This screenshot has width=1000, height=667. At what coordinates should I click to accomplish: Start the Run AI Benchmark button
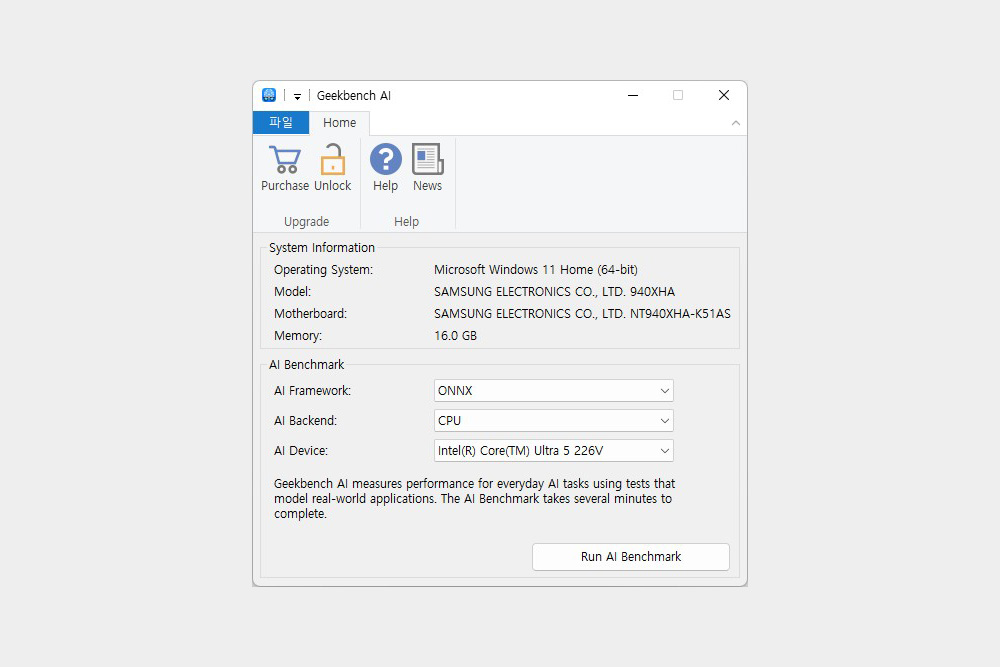point(631,557)
